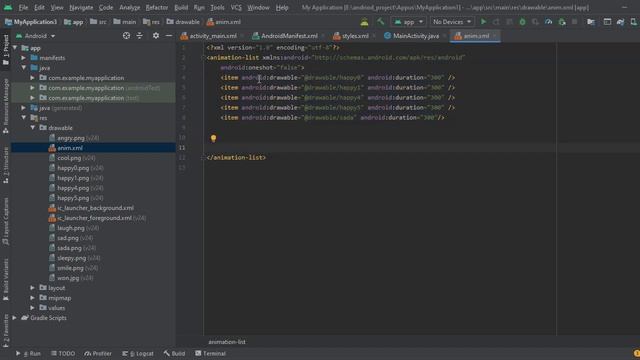
Task: Collapse the java folder node
Action: tap(24, 68)
